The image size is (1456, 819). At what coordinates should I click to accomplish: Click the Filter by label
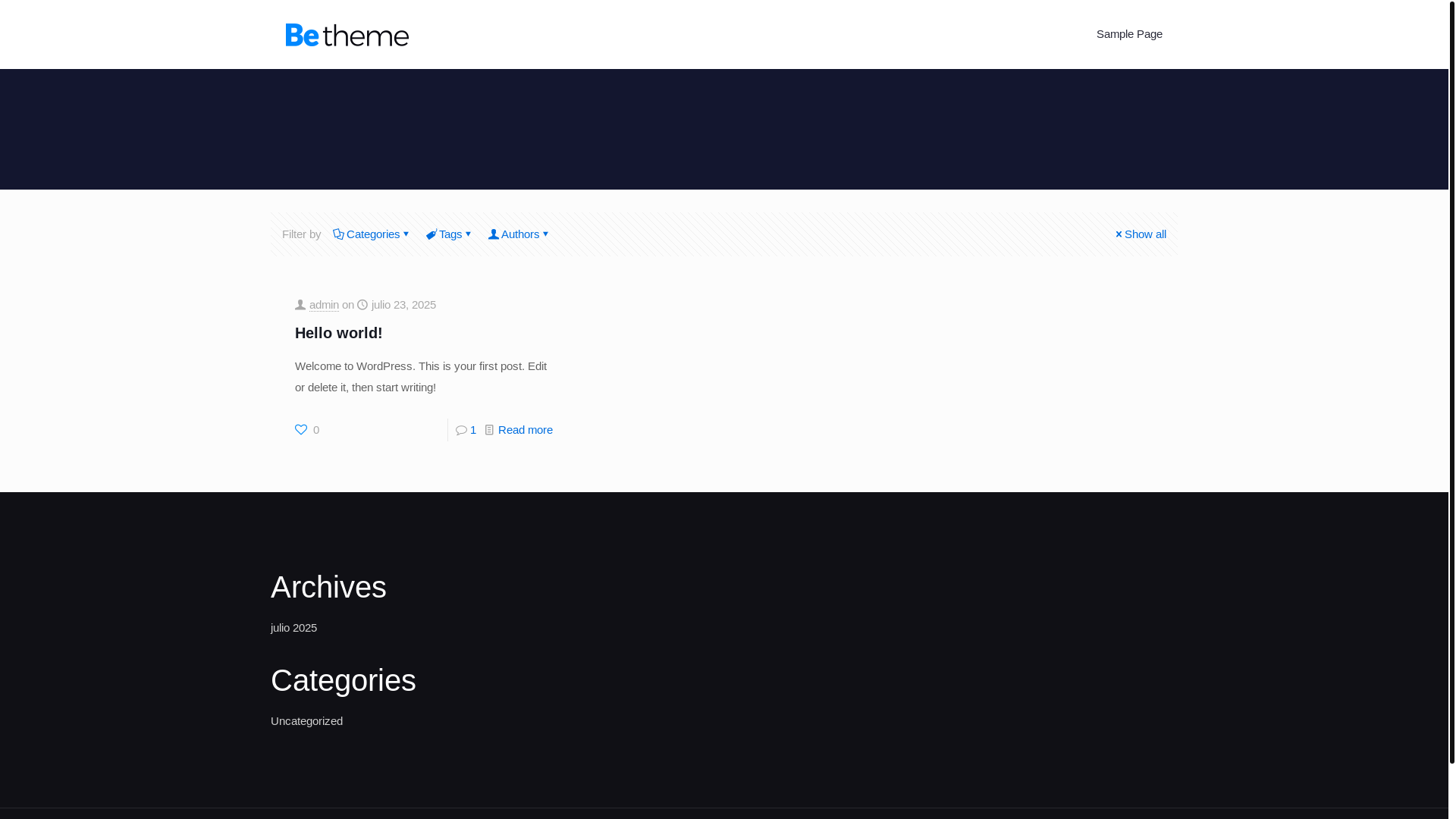tap(301, 234)
